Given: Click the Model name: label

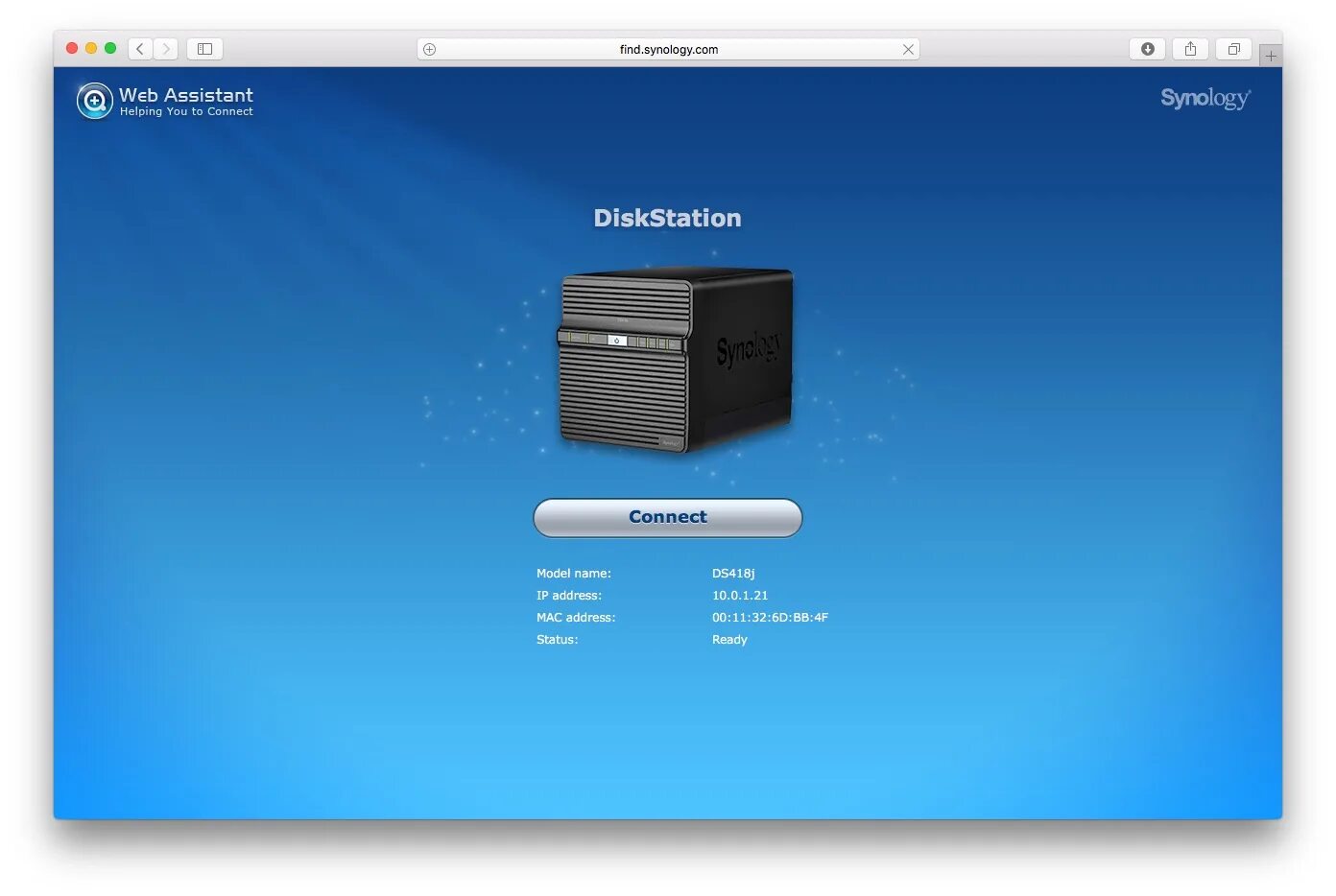Looking at the screenshot, I should coord(573,574).
